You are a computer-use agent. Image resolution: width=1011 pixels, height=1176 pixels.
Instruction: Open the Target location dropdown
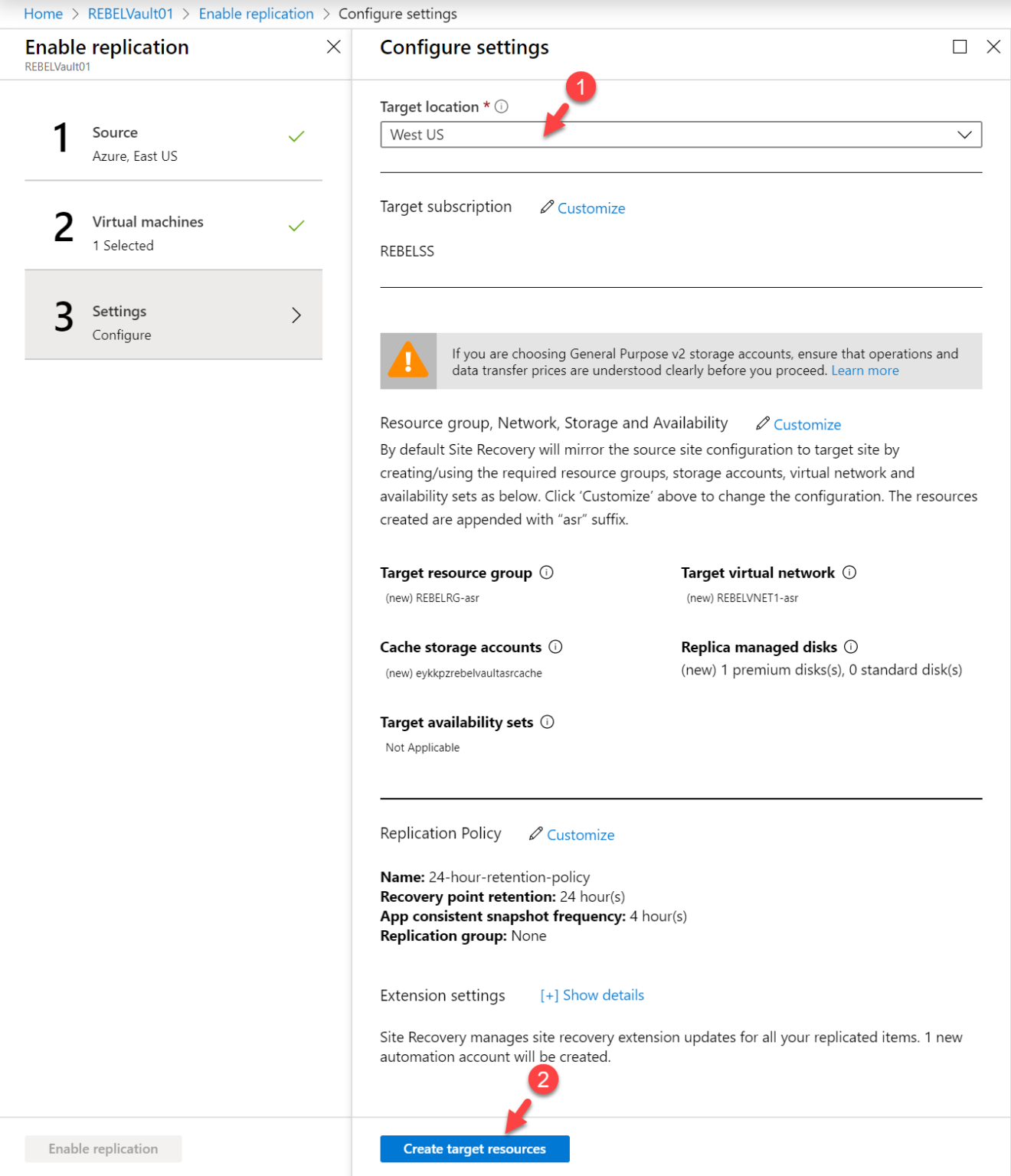(964, 134)
